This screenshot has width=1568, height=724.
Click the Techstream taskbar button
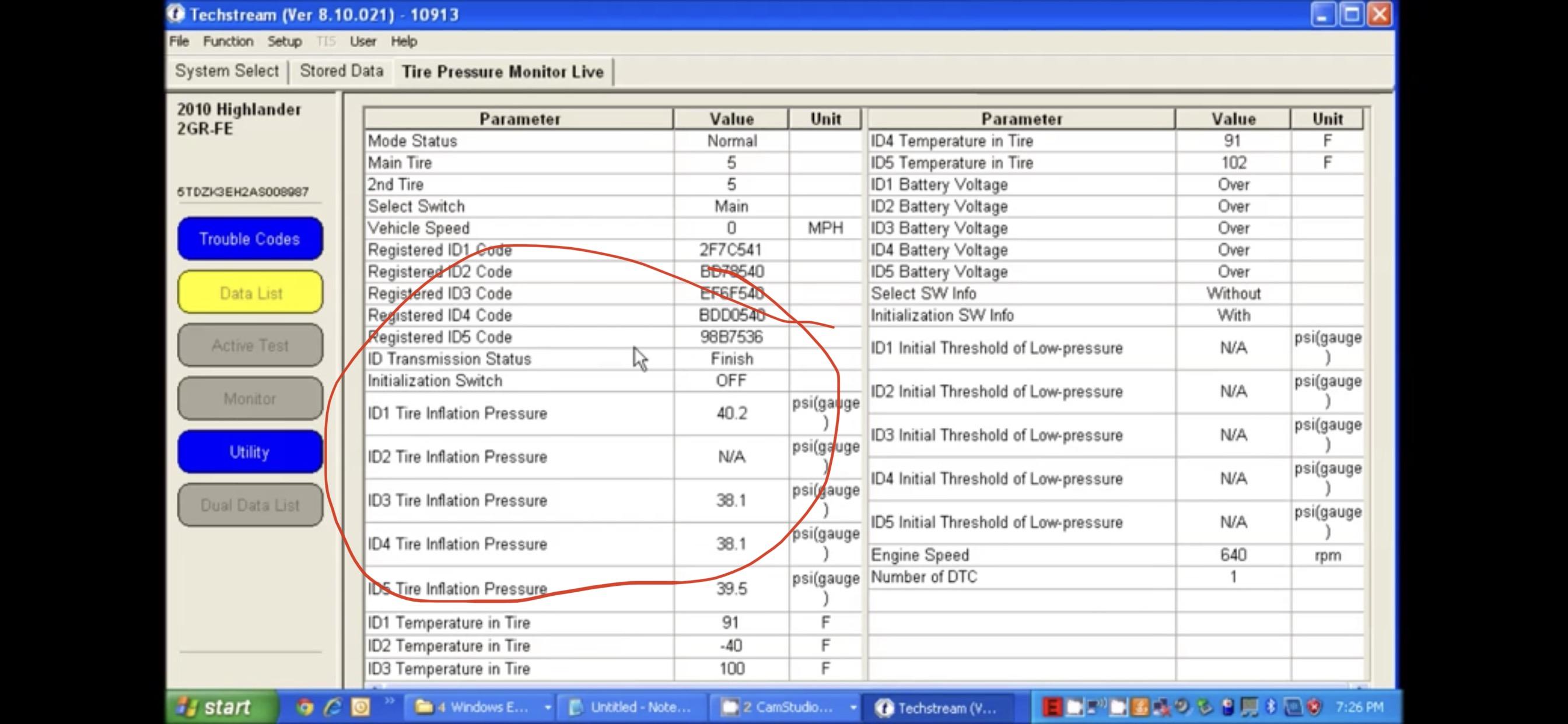tap(937, 708)
